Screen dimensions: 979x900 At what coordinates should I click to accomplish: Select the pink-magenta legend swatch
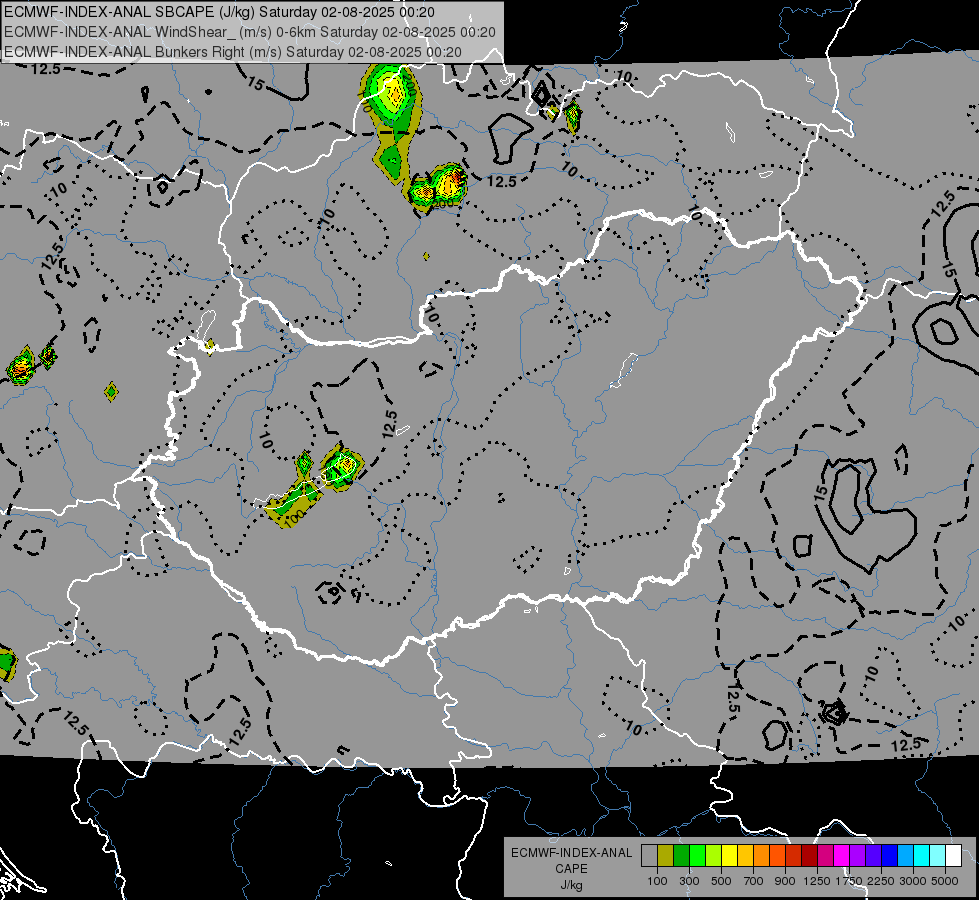point(825,855)
